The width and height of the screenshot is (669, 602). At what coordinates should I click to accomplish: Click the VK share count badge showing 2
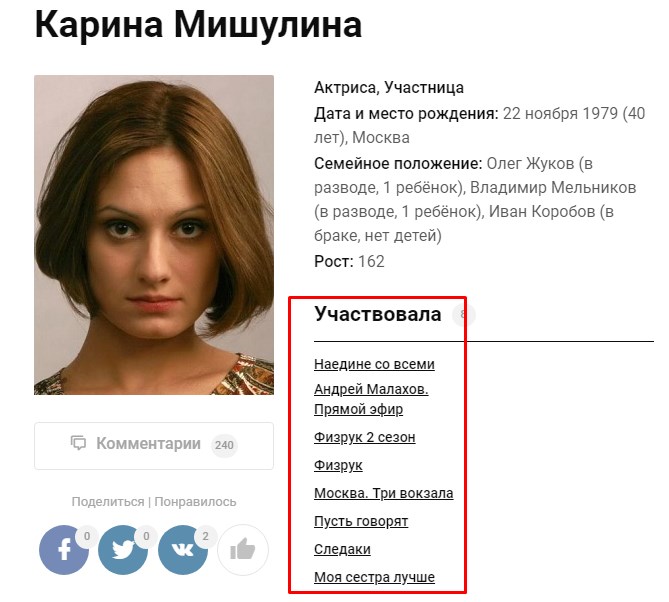(206, 536)
